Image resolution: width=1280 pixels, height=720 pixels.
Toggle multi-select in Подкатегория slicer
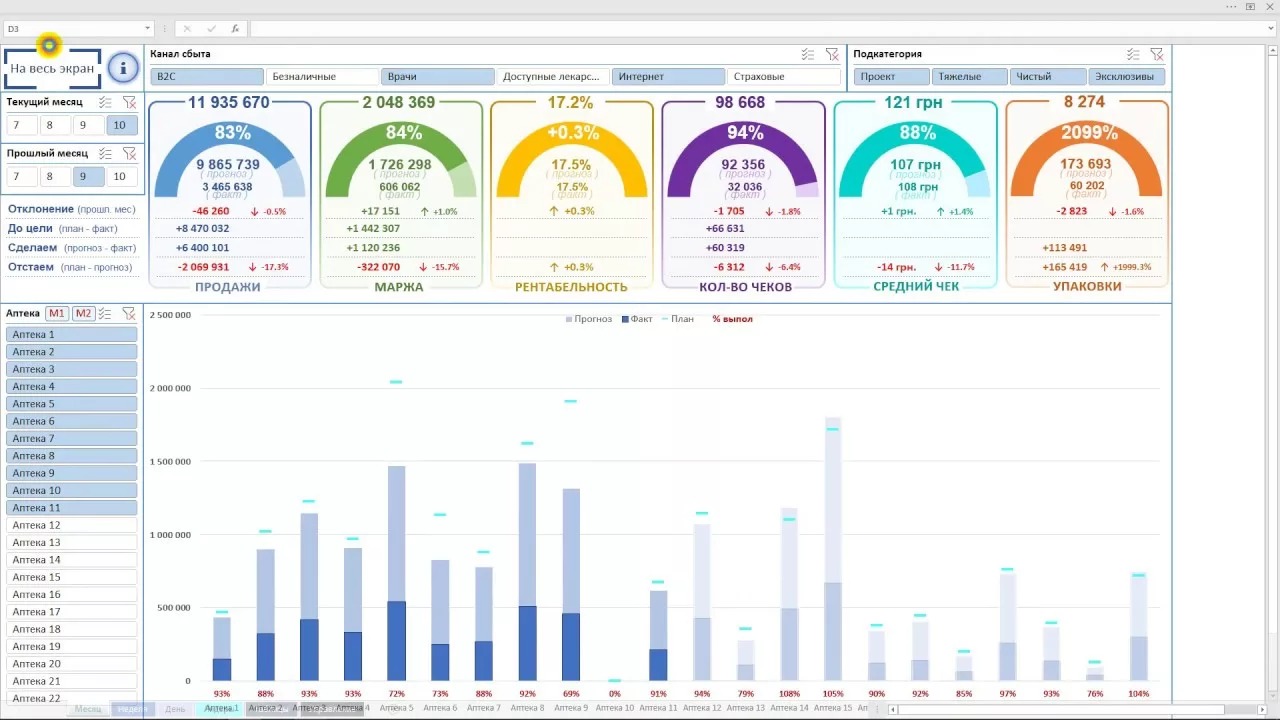[x=1132, y=54]
